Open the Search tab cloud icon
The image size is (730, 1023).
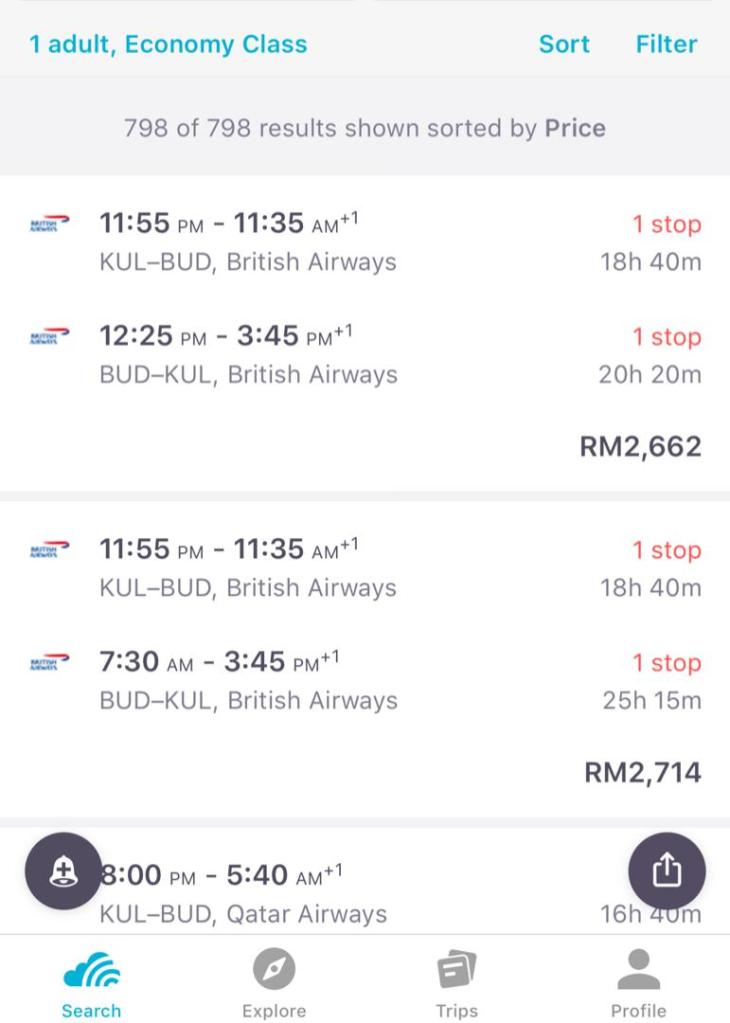(91, 970)
